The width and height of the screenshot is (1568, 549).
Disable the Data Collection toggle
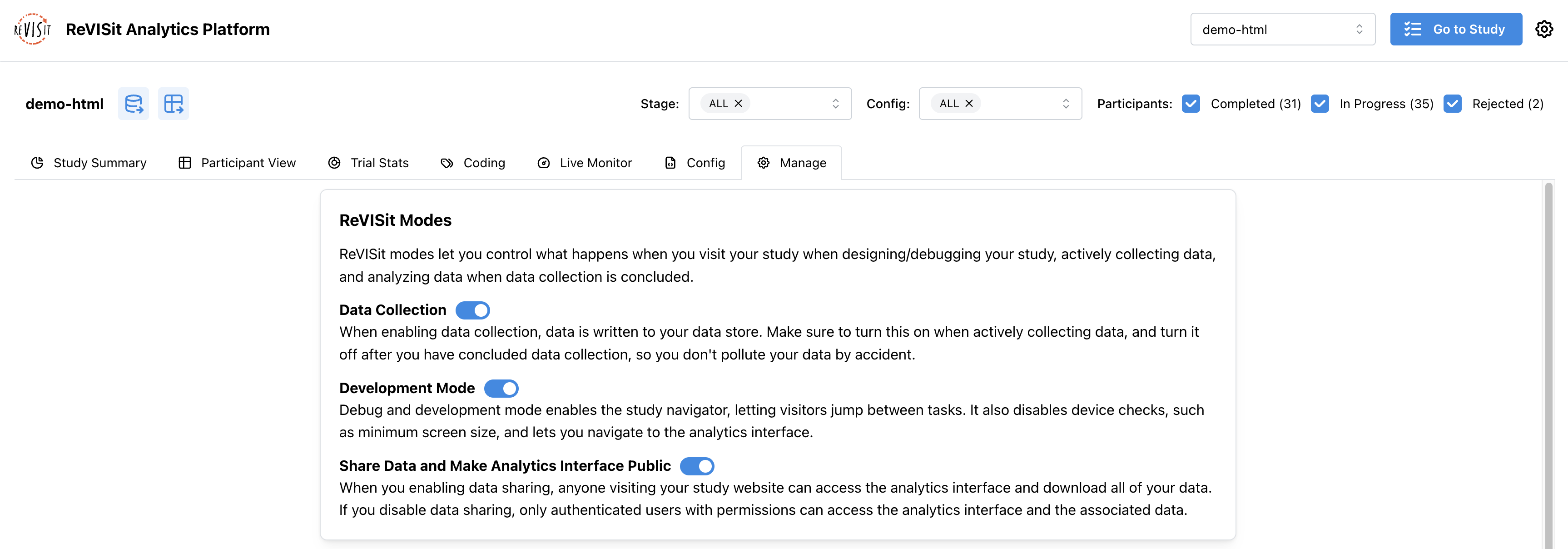[472, 310]
